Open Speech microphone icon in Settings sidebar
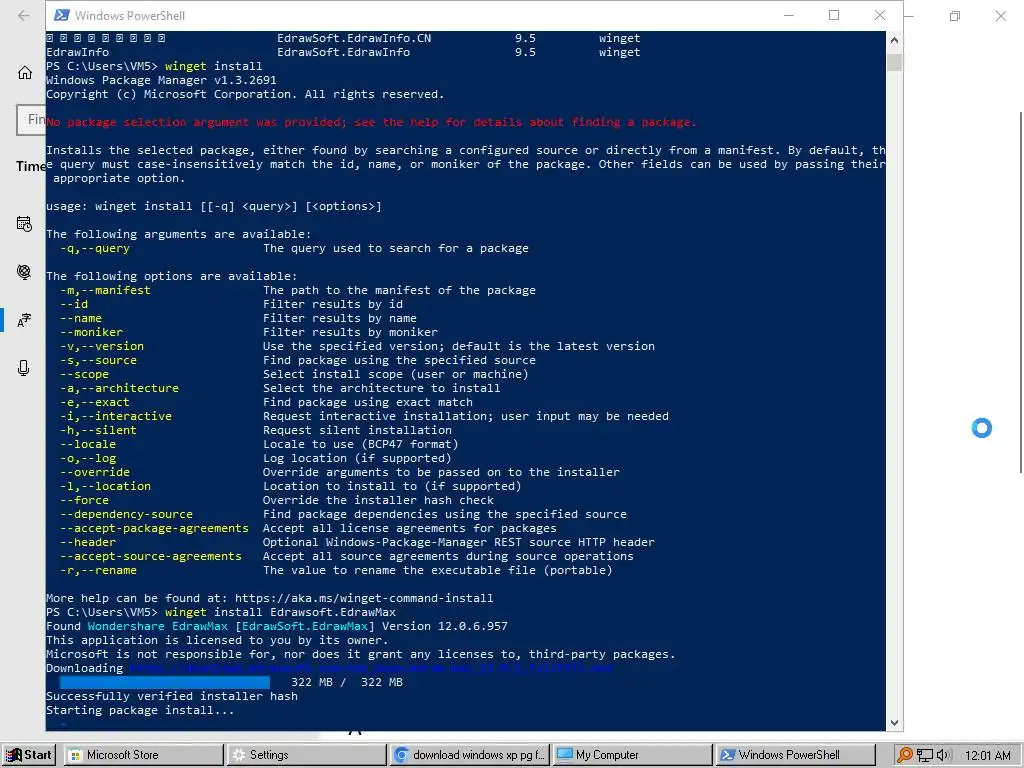The width and height of the screenshot is (1024, 768). (x=24, y=368)
